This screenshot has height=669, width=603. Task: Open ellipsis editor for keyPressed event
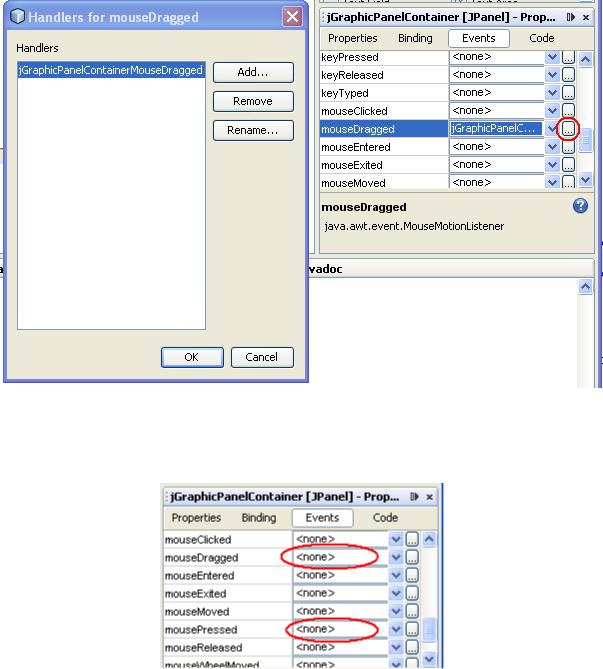click(568, 57)
